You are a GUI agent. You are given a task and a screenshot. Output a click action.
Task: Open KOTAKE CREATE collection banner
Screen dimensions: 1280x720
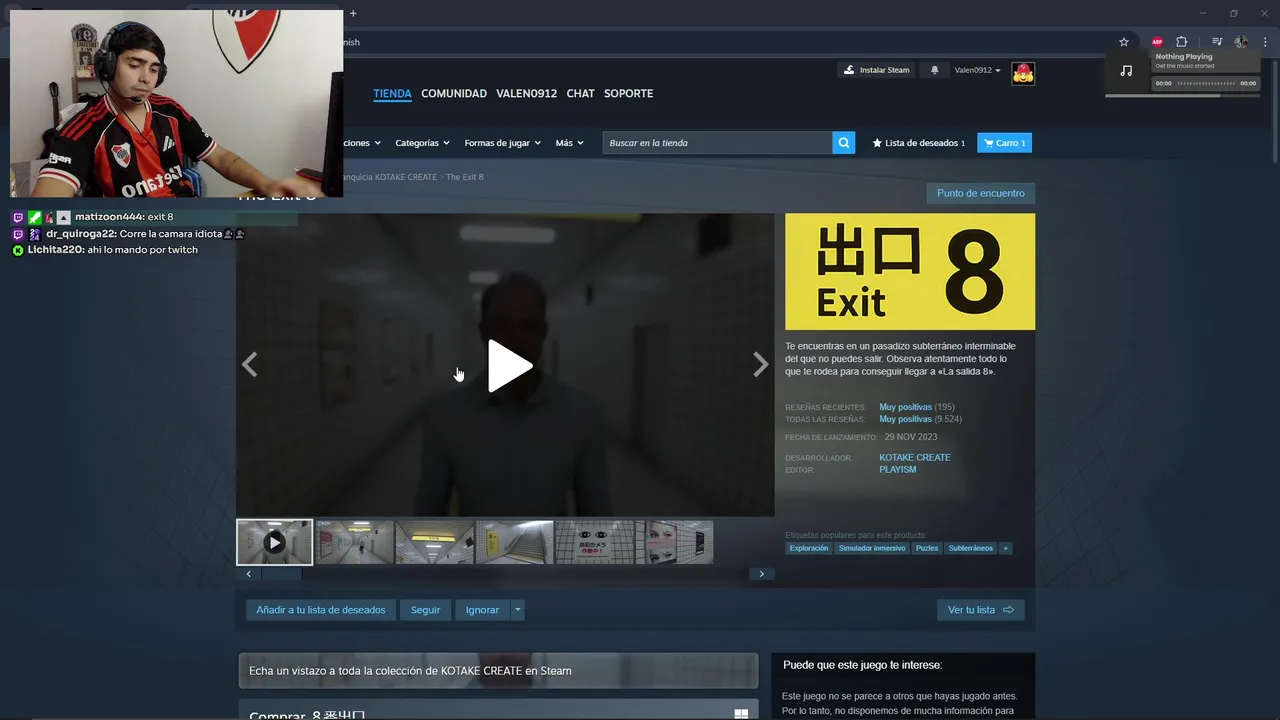[498, 671]
